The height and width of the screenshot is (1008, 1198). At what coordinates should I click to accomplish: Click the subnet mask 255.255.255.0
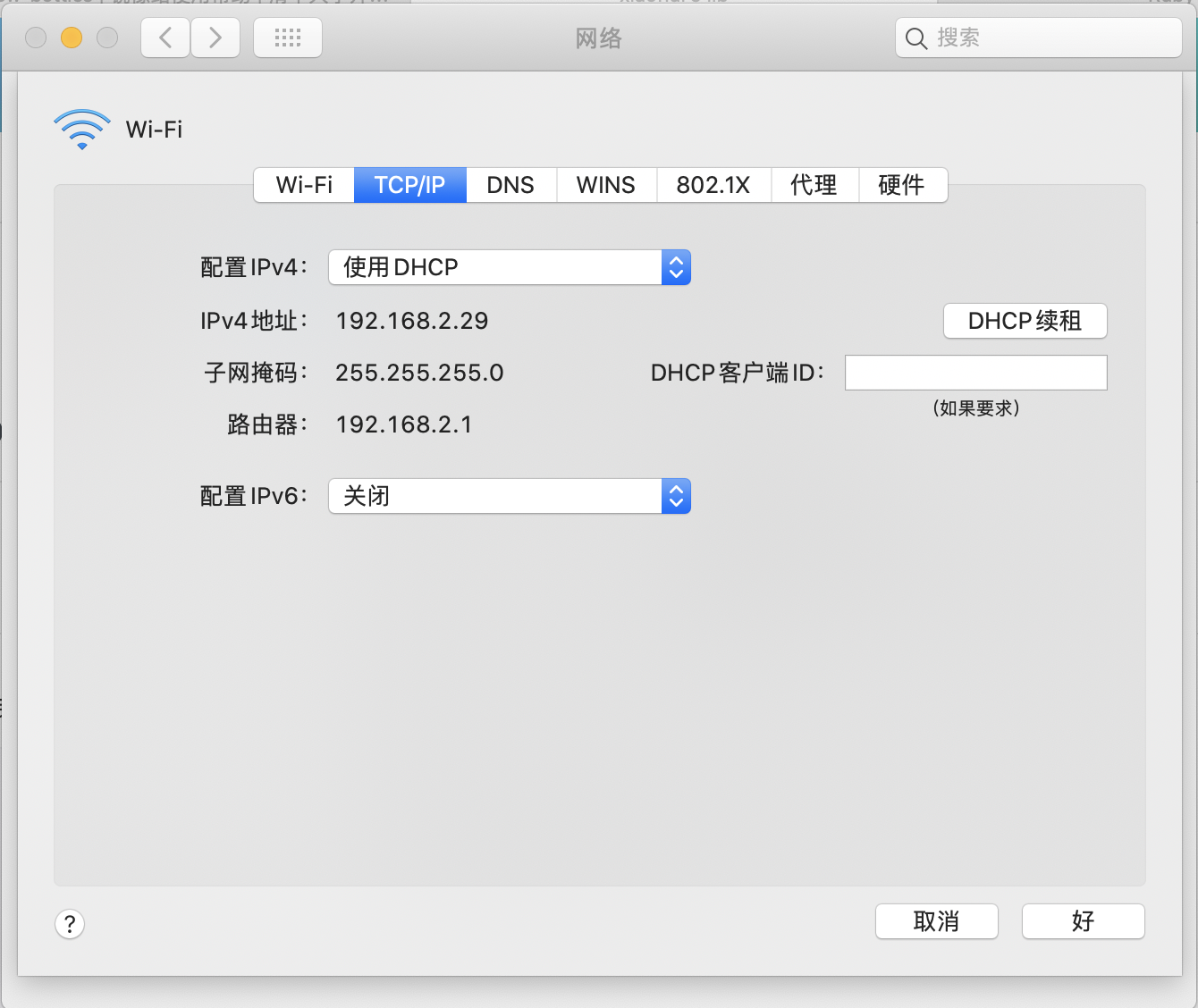tap(419, 373)
